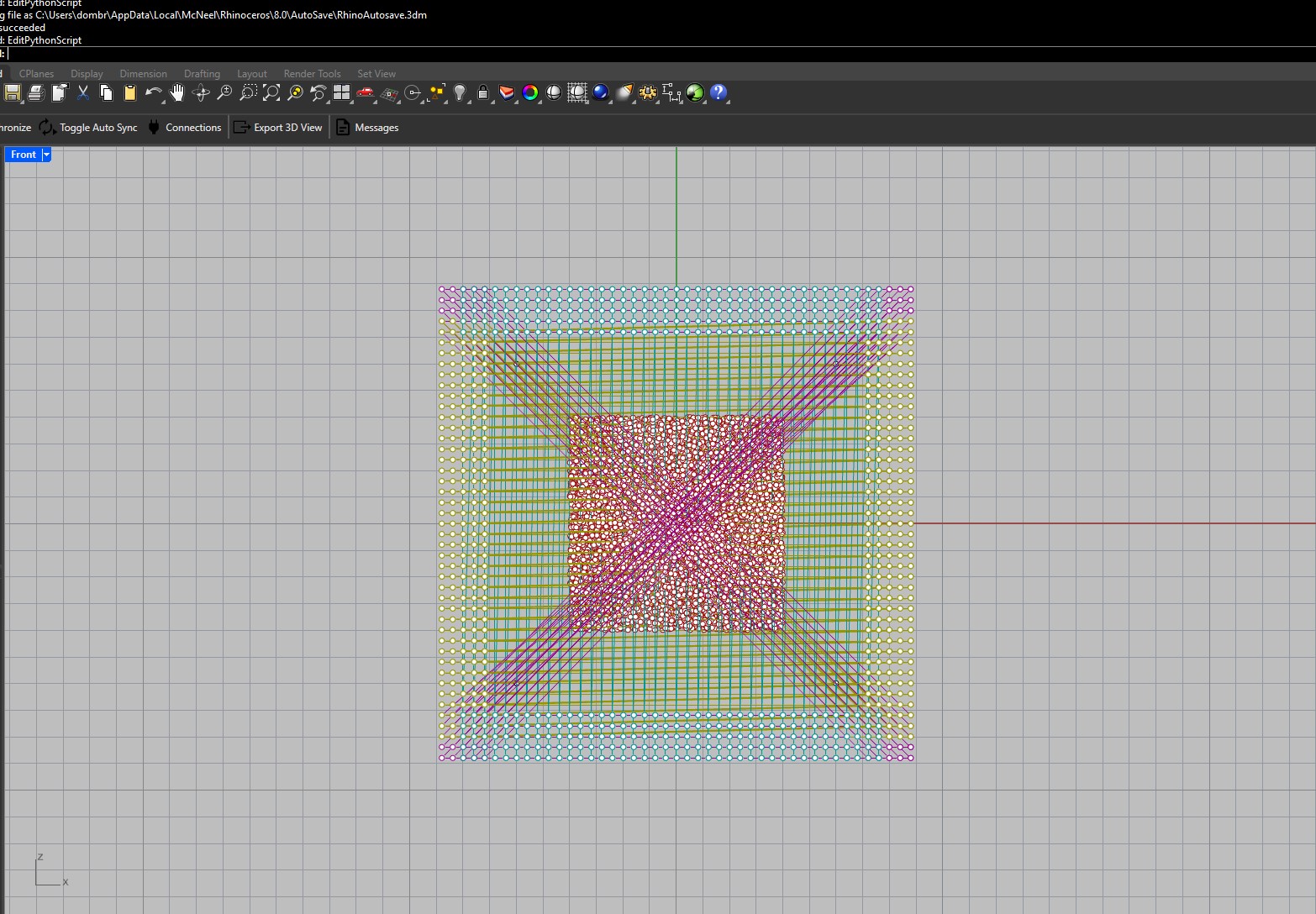Expand the Paste icon flyout arrow

tap(138, 102)
